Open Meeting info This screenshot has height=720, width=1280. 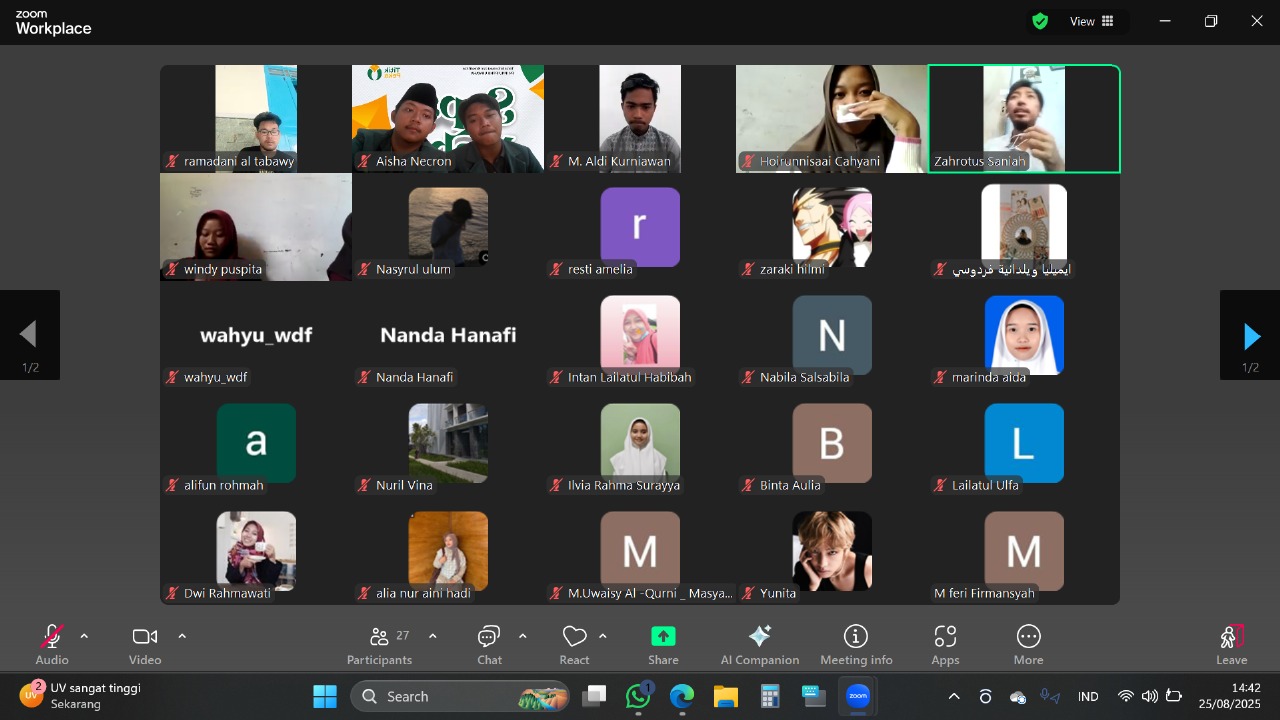855,645
